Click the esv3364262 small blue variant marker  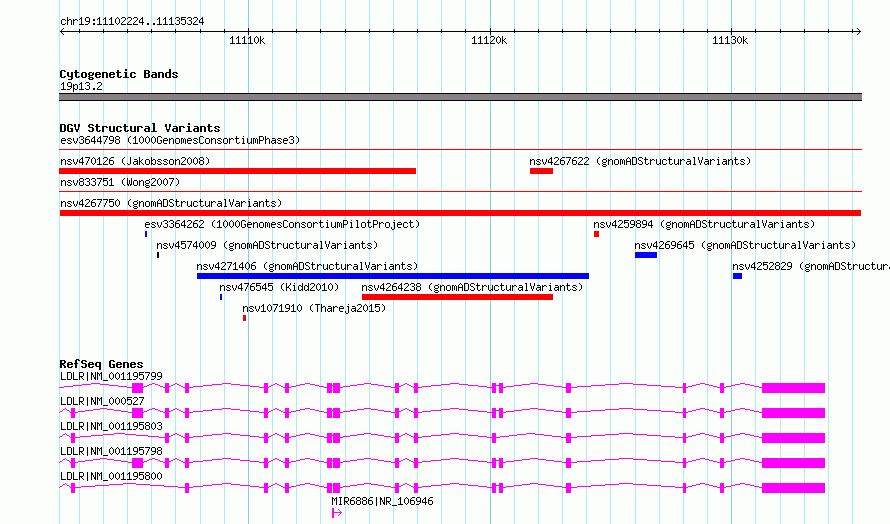coord(146,234)
